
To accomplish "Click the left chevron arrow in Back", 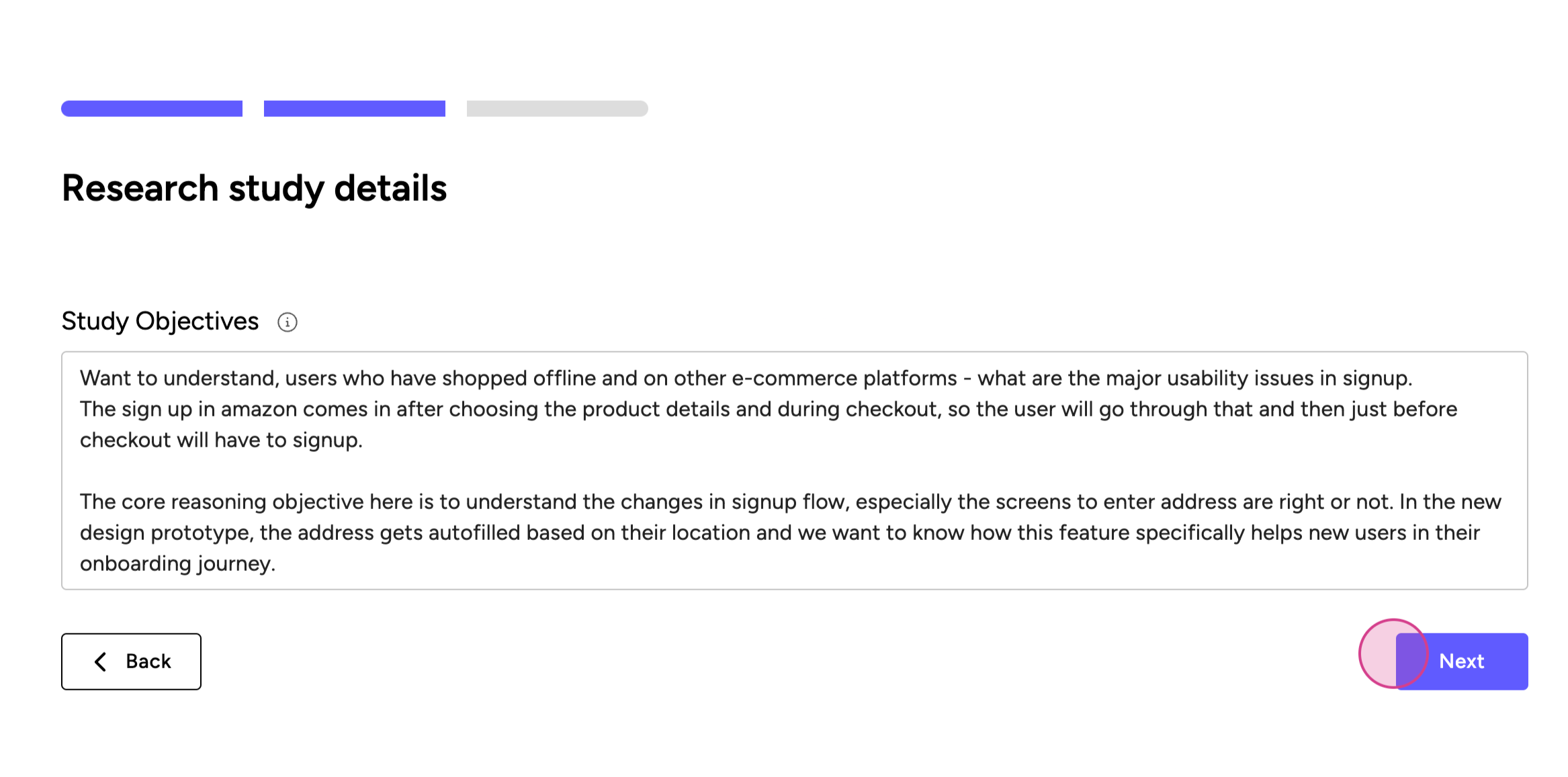I will click(101, 661).
